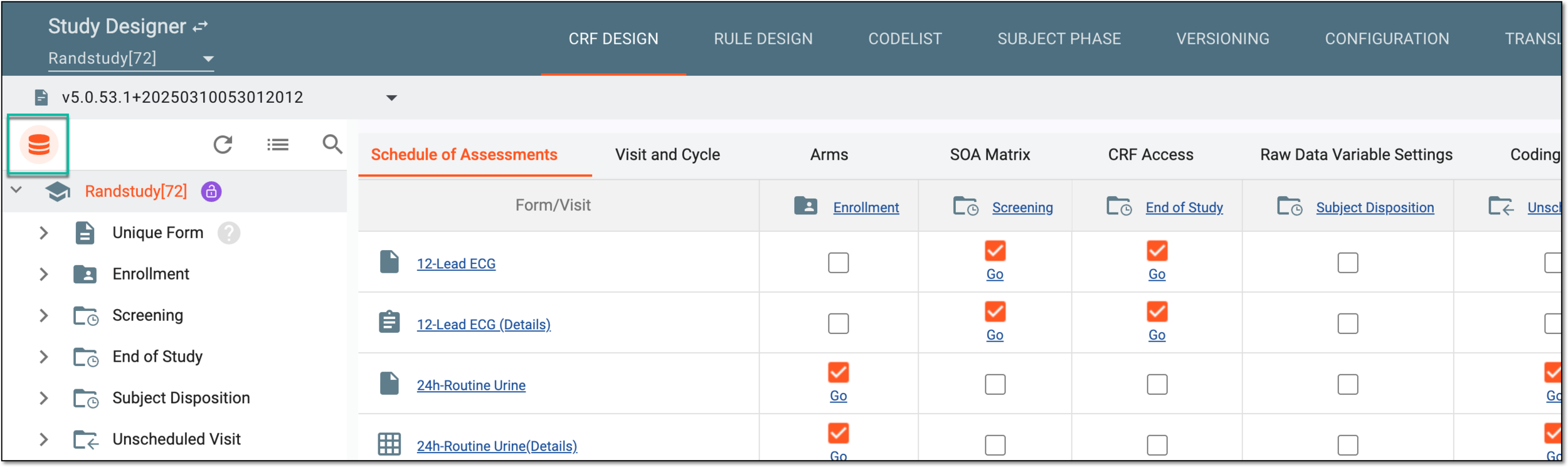Expand the Unique Form node
The height and width of the screenshot is (467, 1568).
click(x=43, y=233)
